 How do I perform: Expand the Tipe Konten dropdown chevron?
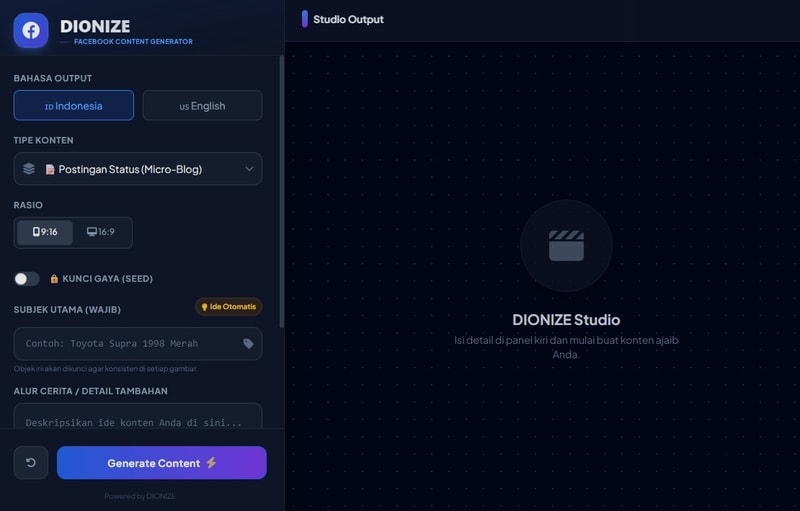(x=249, y=169)
